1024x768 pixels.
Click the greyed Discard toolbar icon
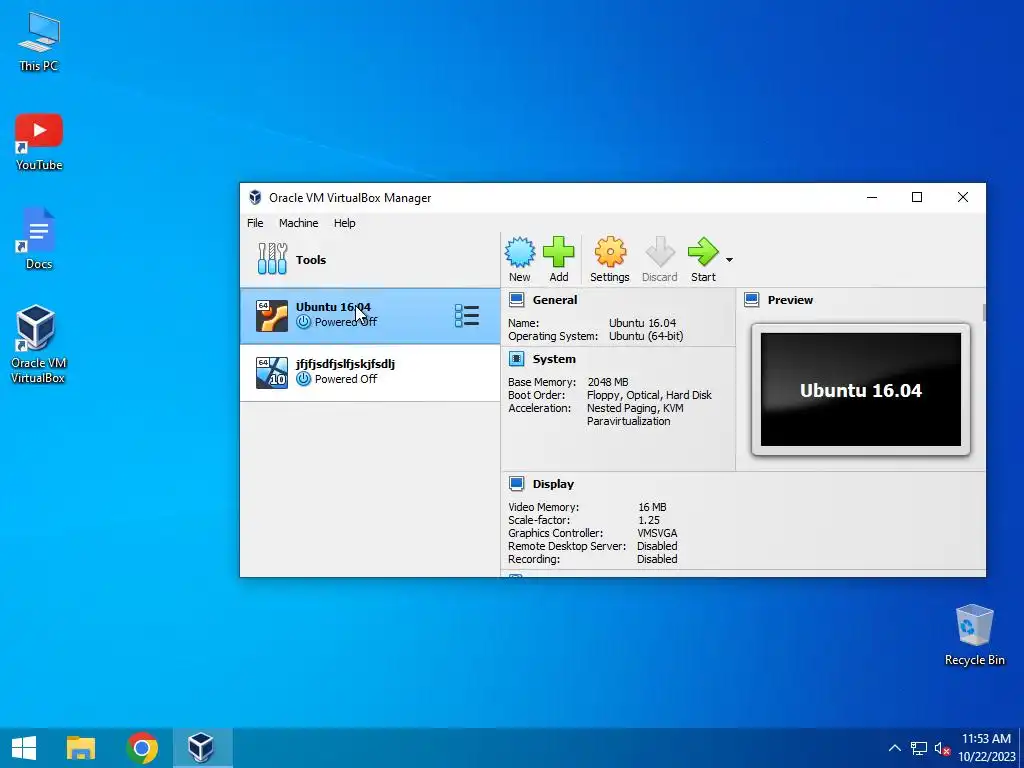[660, 252]
